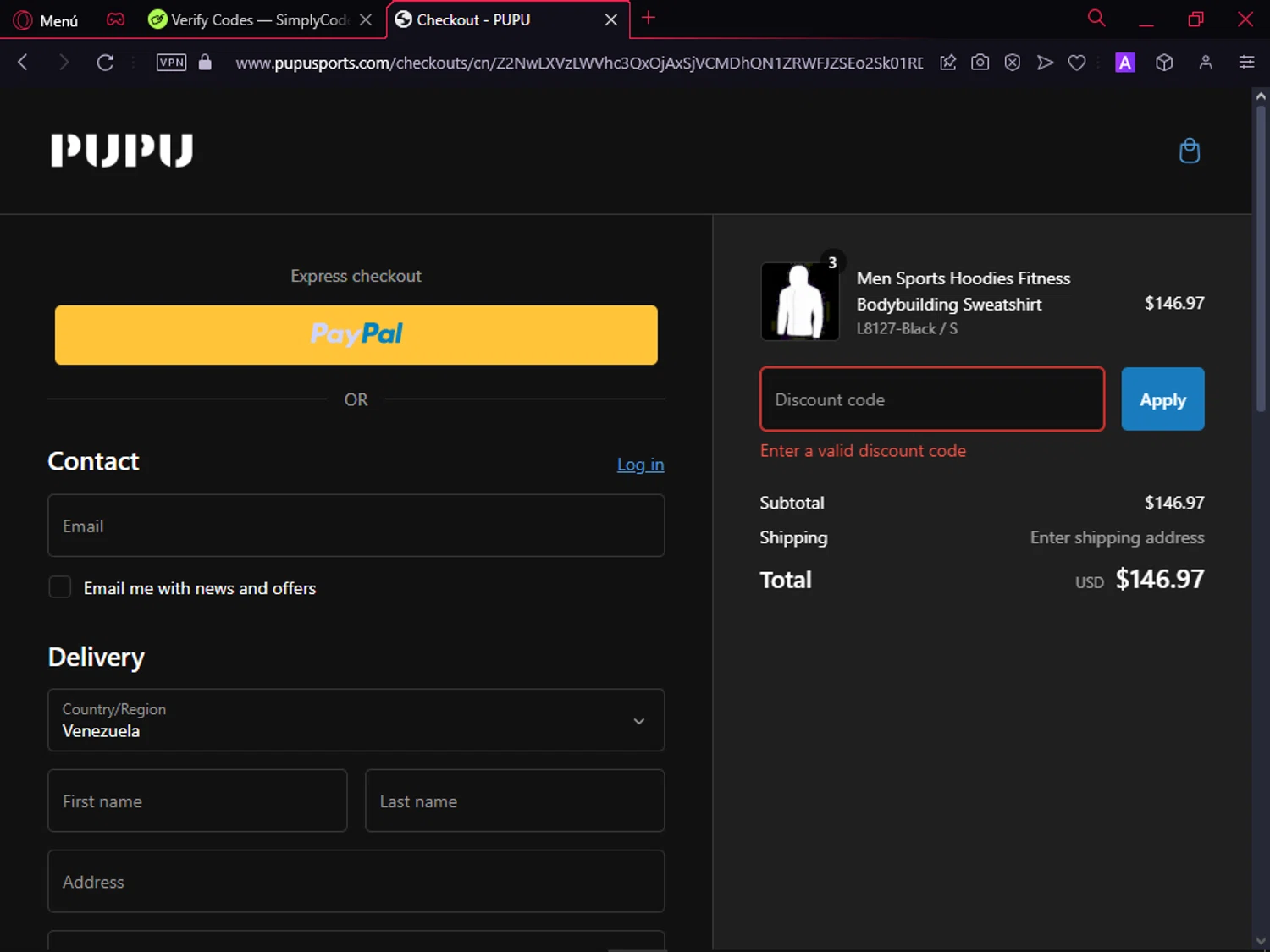Click the Address field

tap(356, 881)
